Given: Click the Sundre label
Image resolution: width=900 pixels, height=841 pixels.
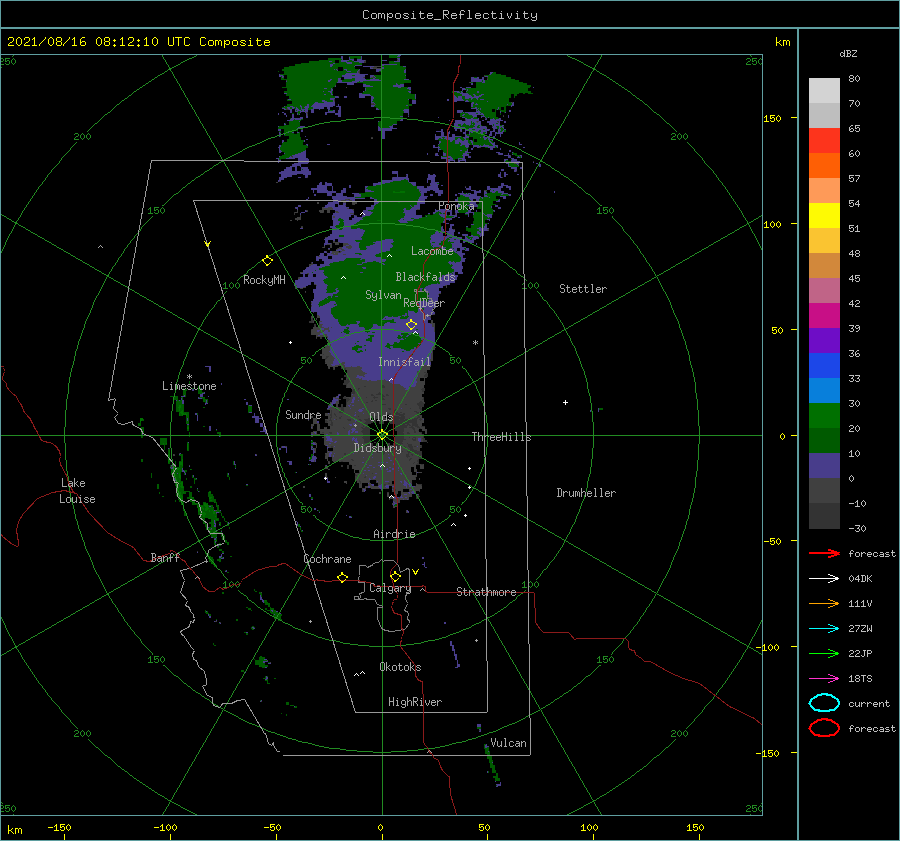Looking at the screenshot, I should tap(303, 415).
